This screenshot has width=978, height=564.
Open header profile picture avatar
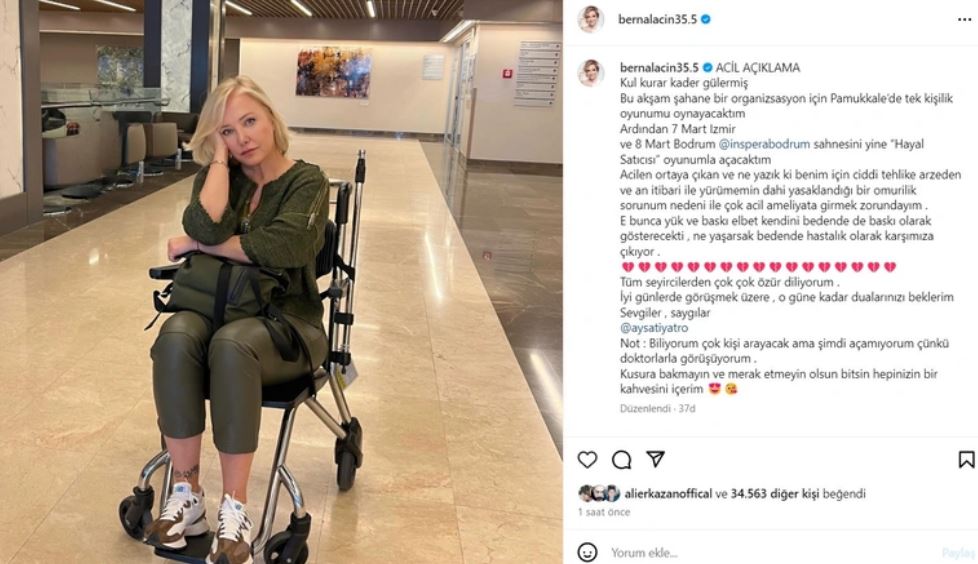[591, 19]
